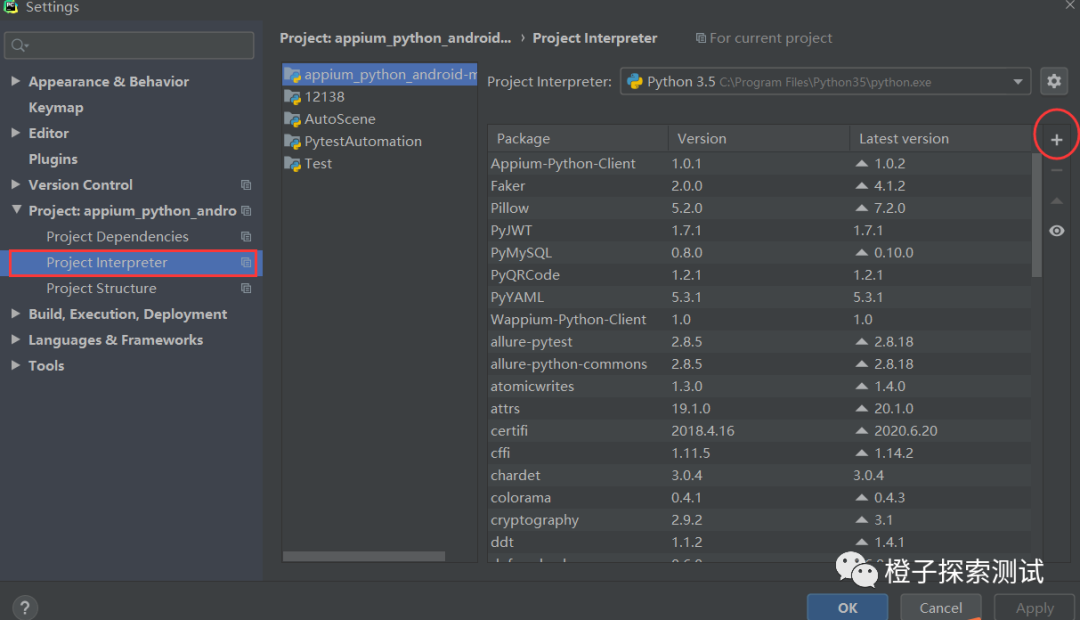The width and height of the screenshot is (1080, 620).
Task: Expand the Version Control section
Action: coord(15,184)
